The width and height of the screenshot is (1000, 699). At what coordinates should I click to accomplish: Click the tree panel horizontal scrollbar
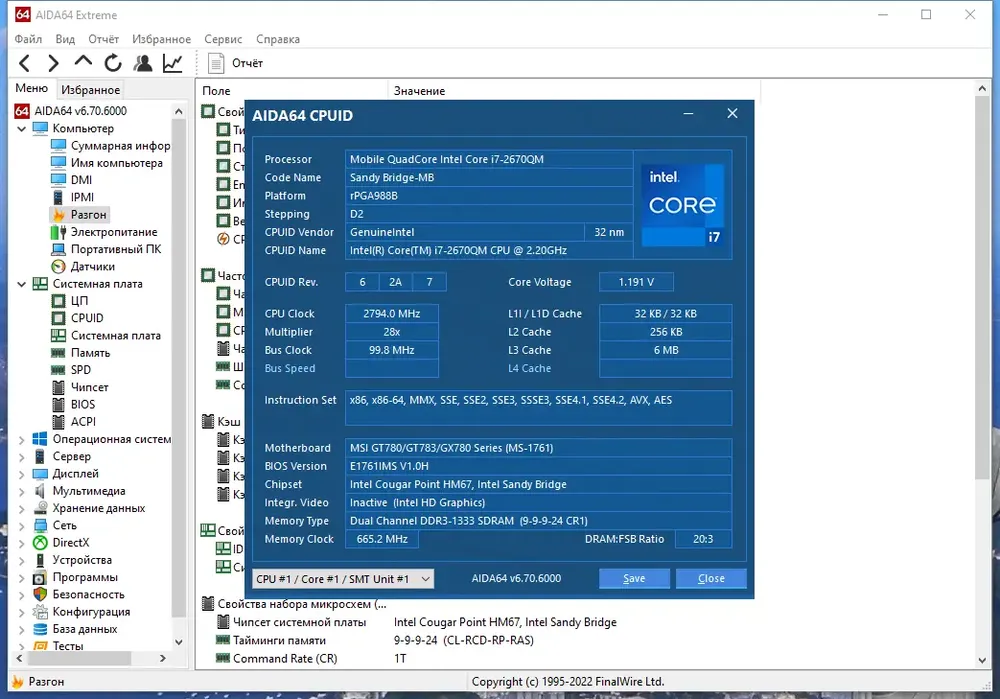click(x=91, y=658)
